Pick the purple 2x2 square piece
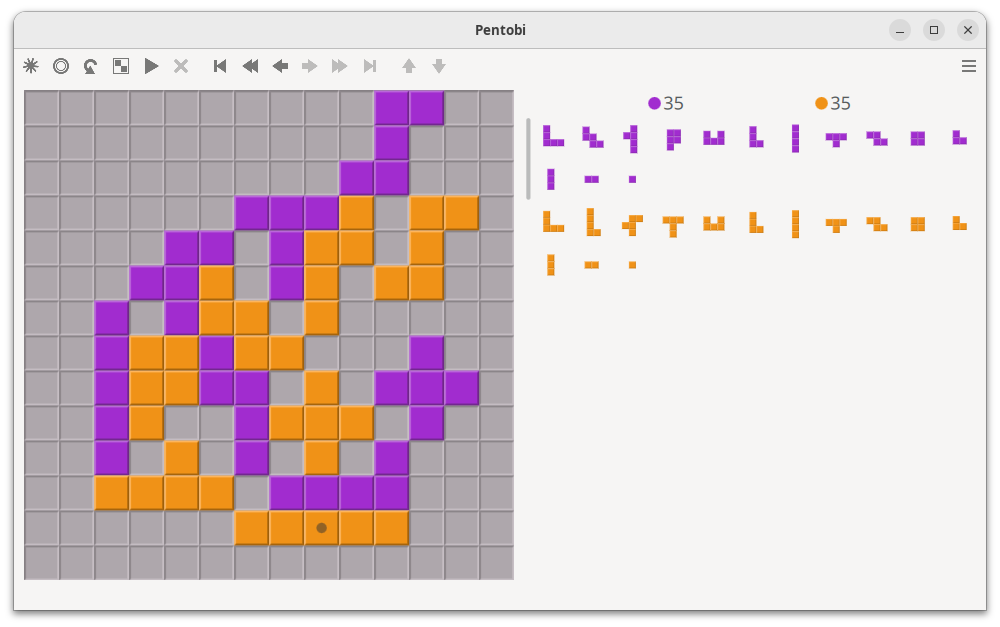The height and width of the screenshot is (627, 1000). click(917, 138)
